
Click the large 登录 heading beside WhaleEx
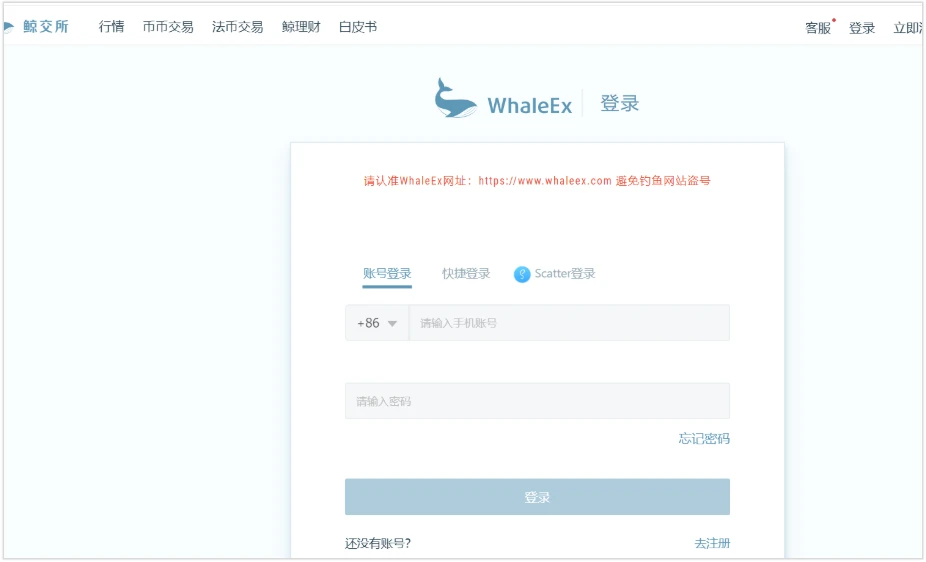(619, 103)
